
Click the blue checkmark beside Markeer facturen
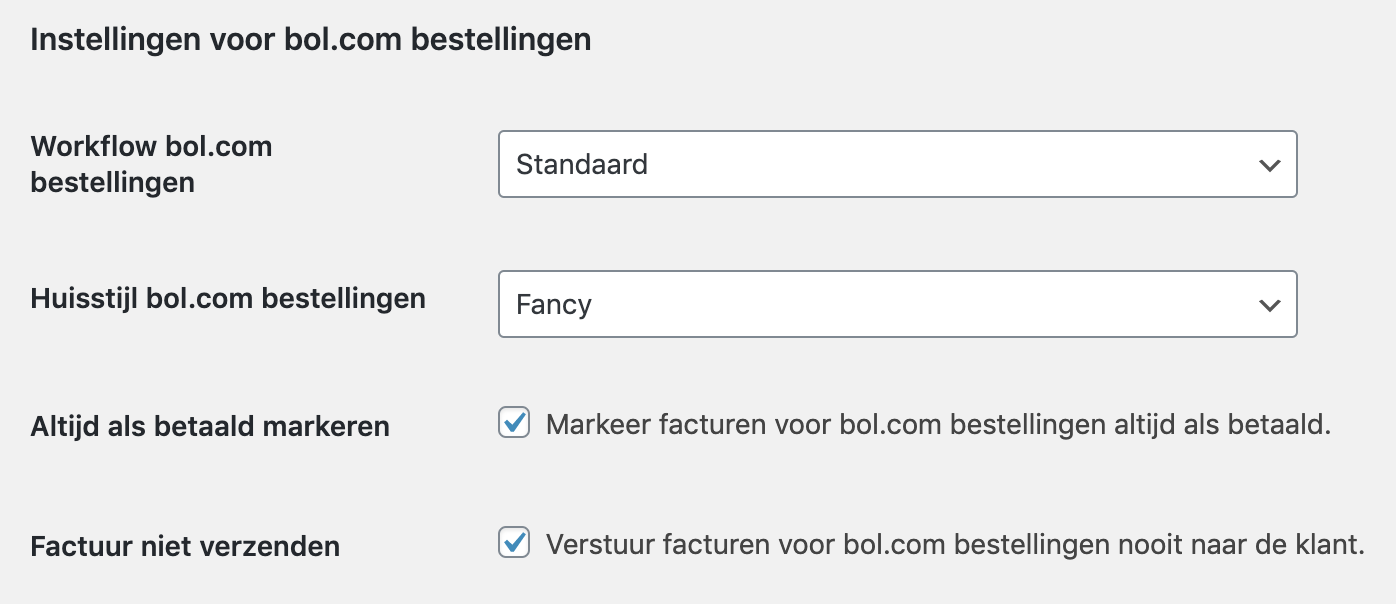(x=514, y=424)
